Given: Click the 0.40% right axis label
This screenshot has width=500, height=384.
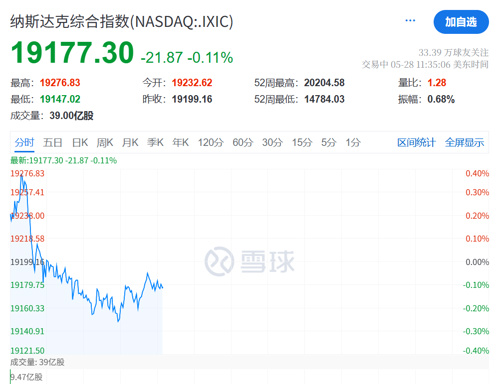Looking at the screenshot, I should point(477,173).
